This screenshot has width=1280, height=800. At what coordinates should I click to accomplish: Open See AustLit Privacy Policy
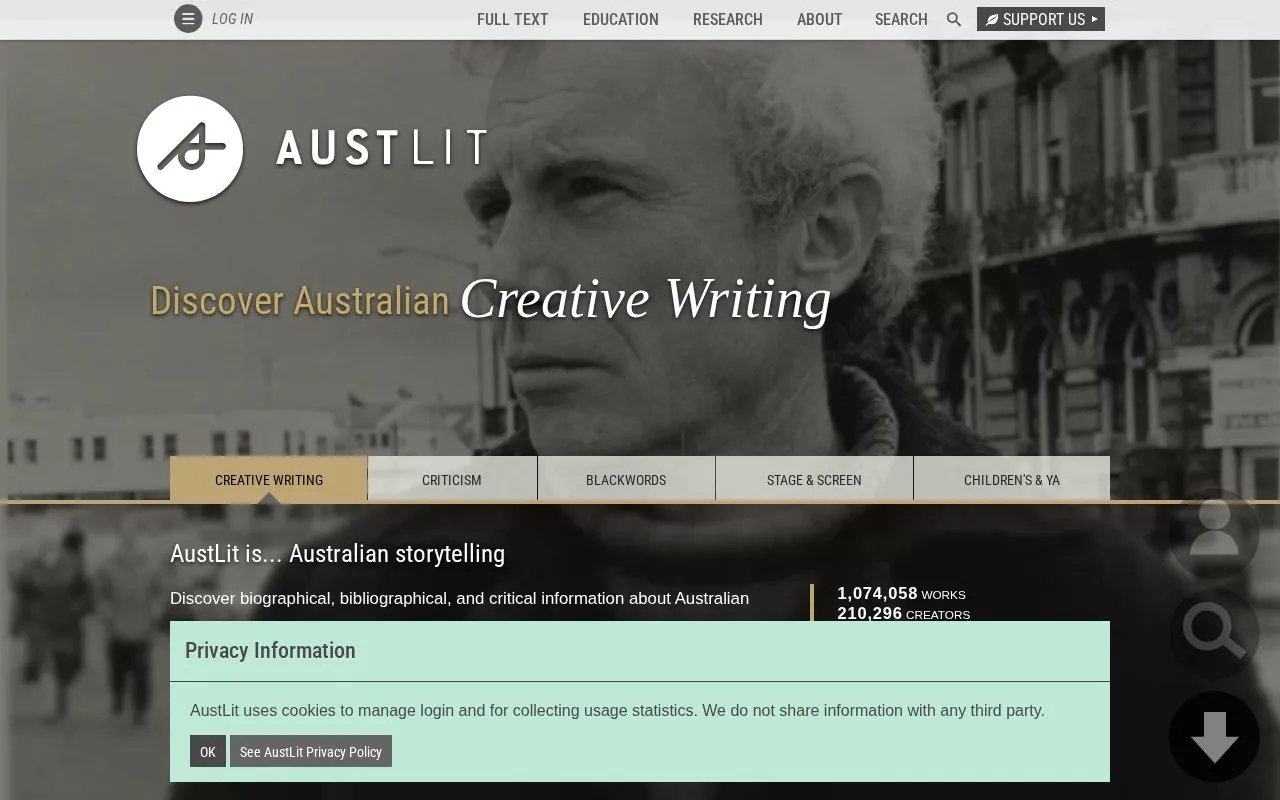[x=311, y=751]
